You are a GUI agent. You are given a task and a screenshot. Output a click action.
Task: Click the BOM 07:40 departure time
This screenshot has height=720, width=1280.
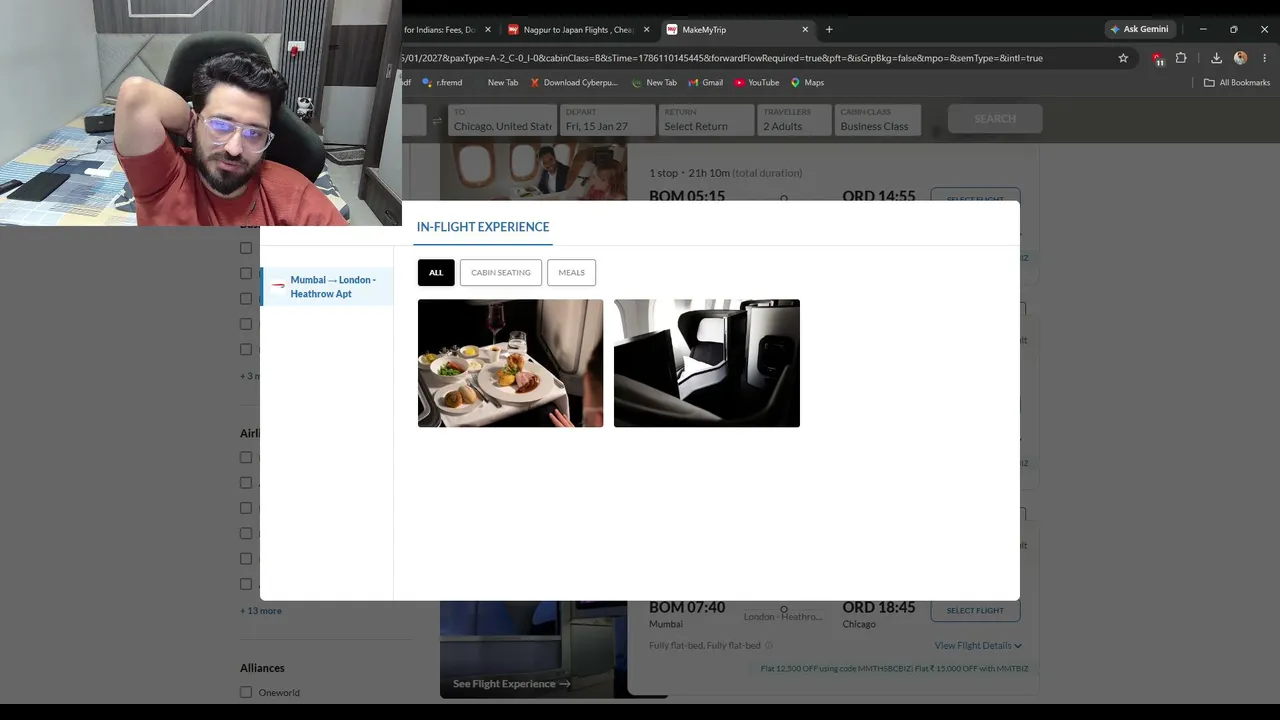(x=687, y=607)
